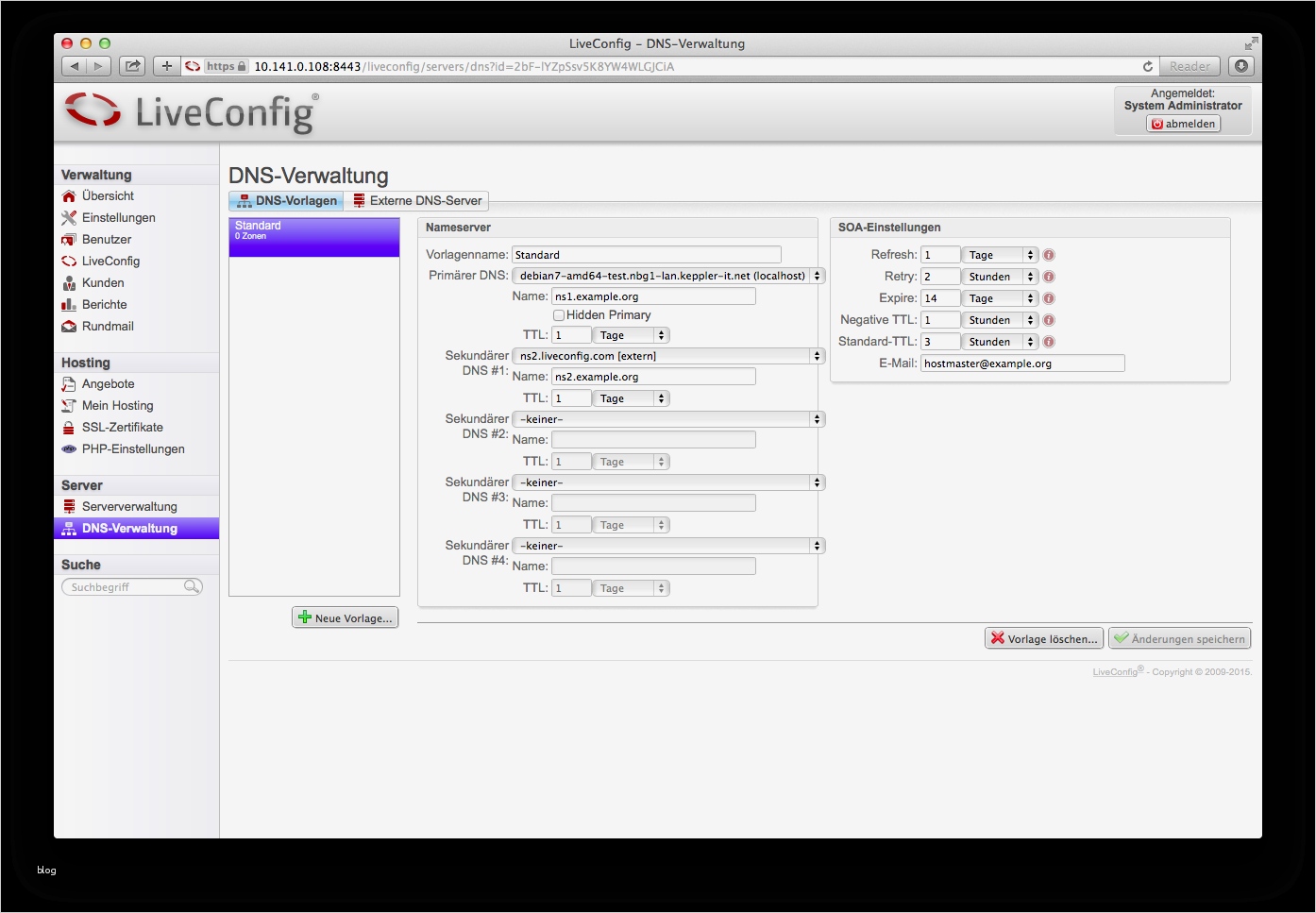
Task: Click the LiveConfig logo in header
Action: coord(193,112)
